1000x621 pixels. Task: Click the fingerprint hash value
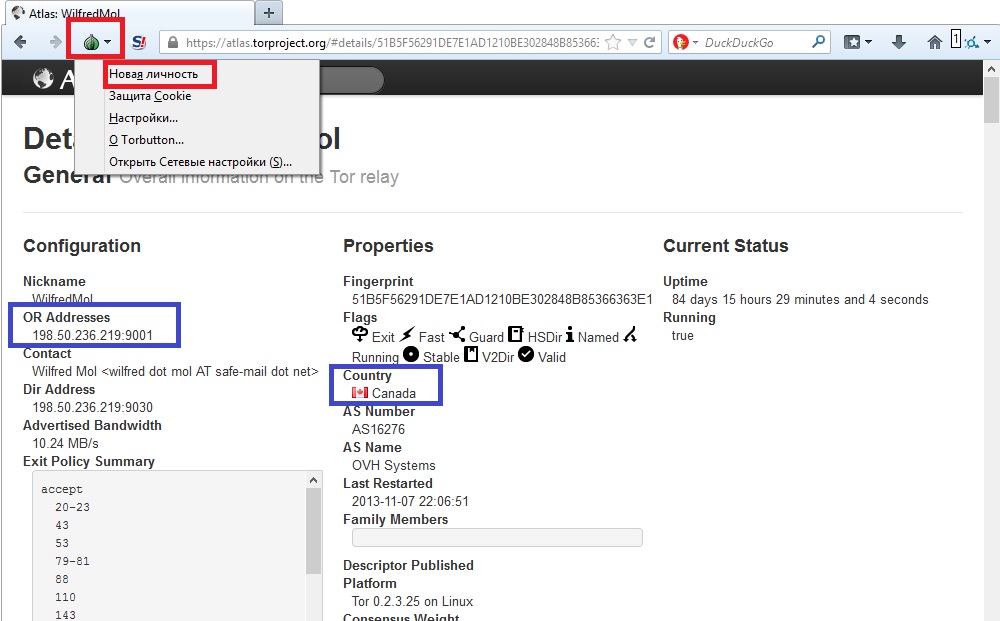tap(502, 300)
